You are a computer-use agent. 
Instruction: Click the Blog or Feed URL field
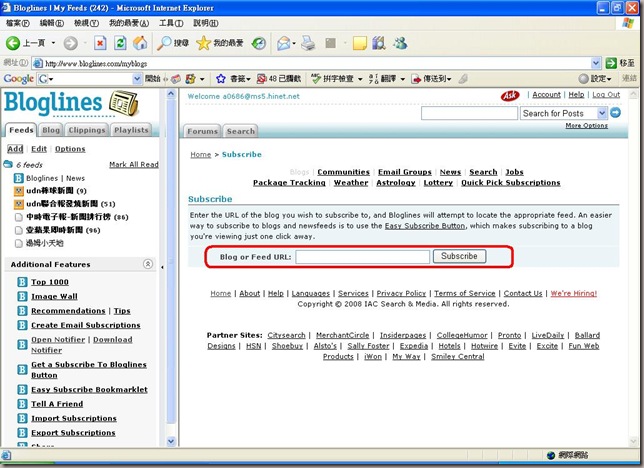pyautogui.click(x=362, y=257)
